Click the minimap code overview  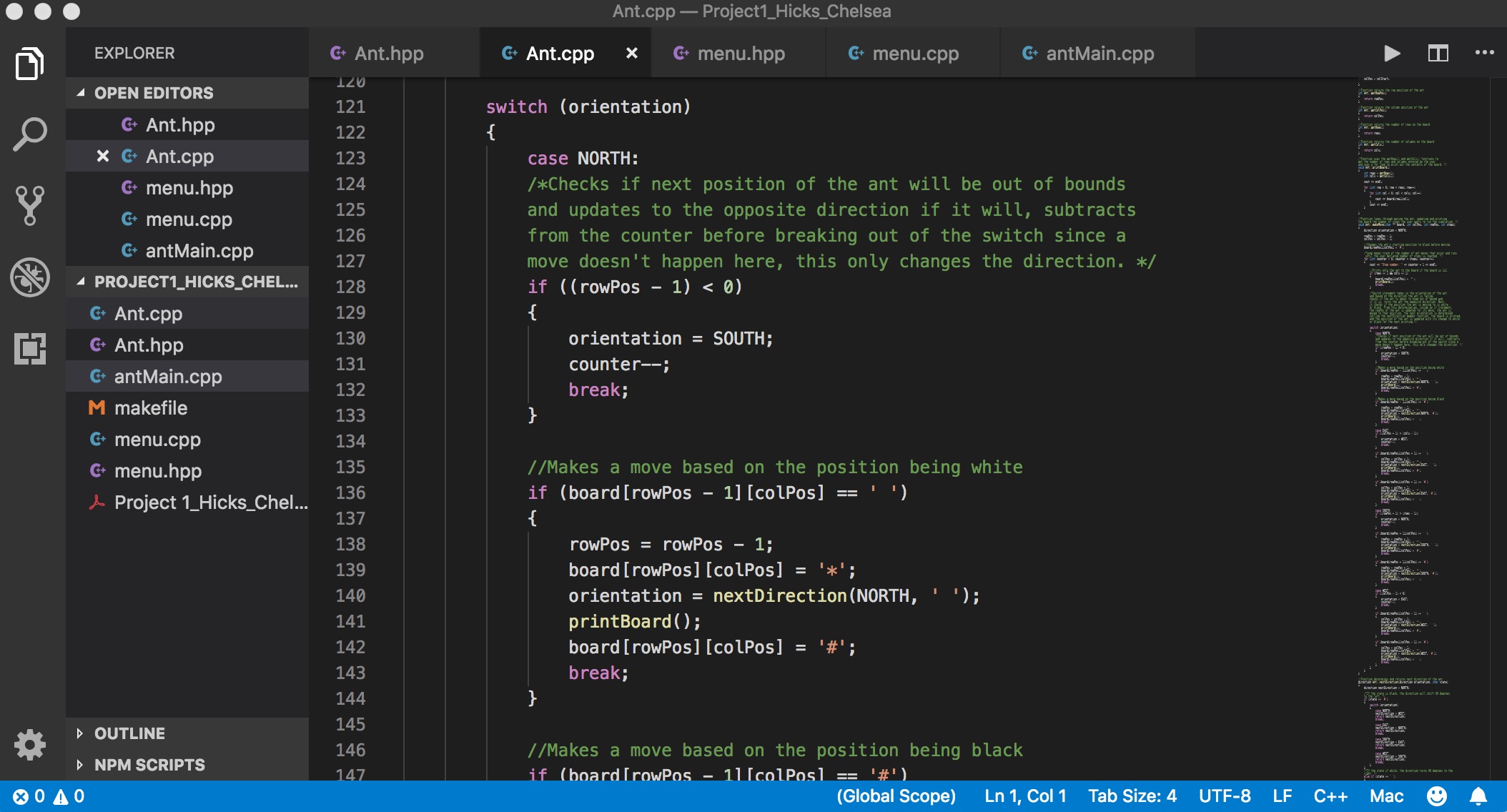(x=1408, y=429)
